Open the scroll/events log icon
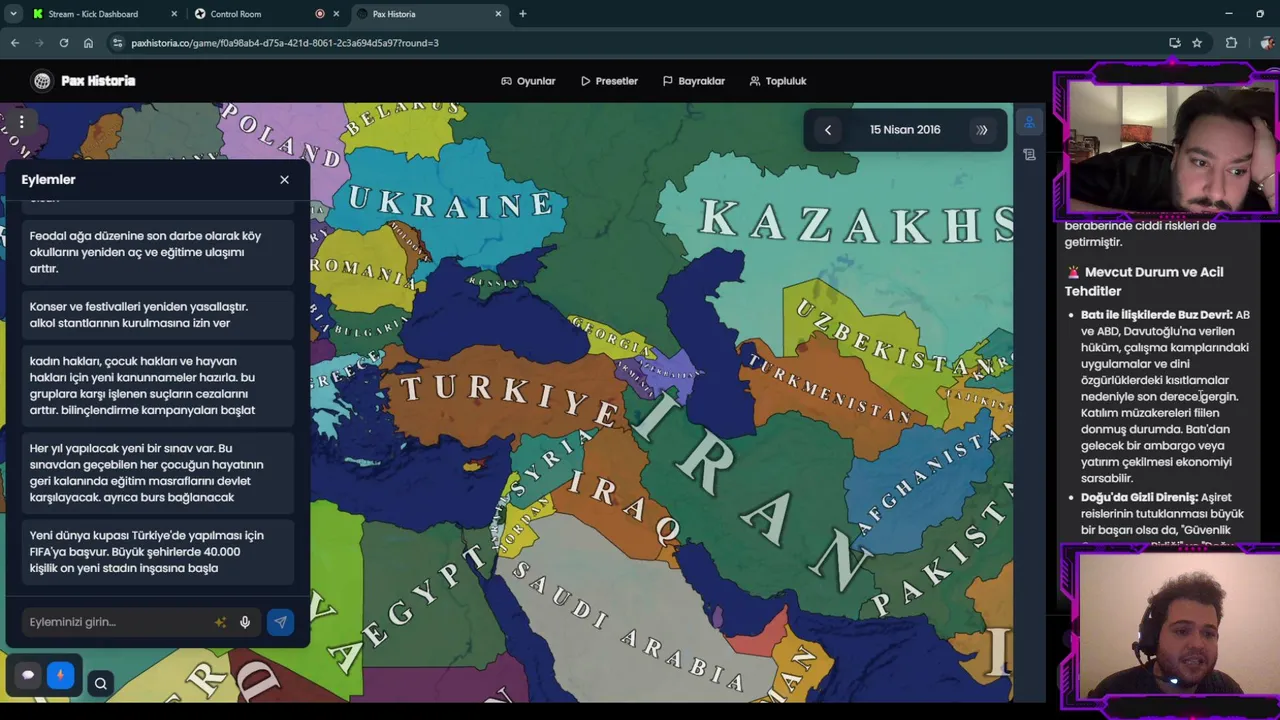Viewport: 1280px width, 720px height. [1029, 154]
